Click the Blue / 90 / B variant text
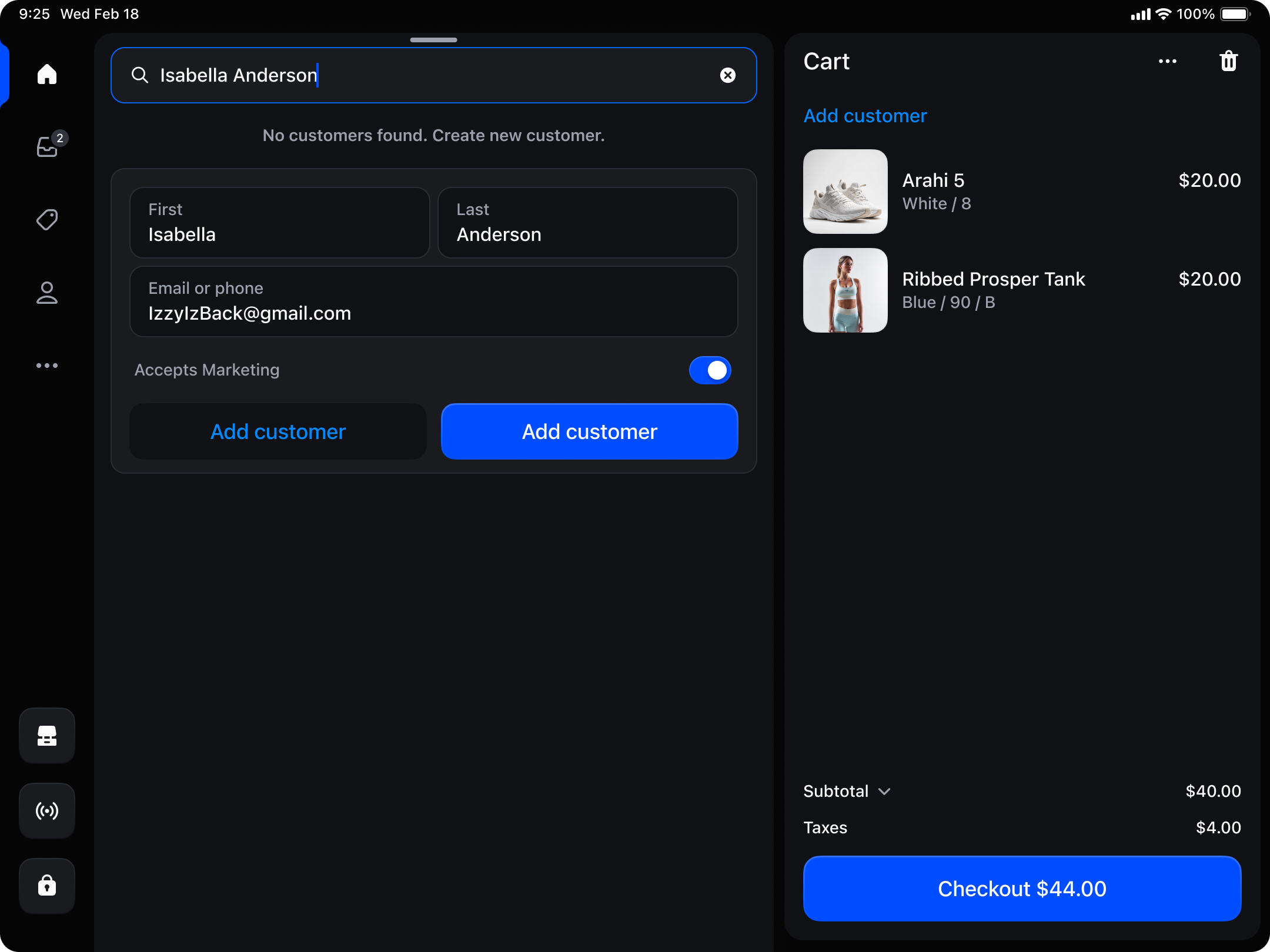 [949, 302]
